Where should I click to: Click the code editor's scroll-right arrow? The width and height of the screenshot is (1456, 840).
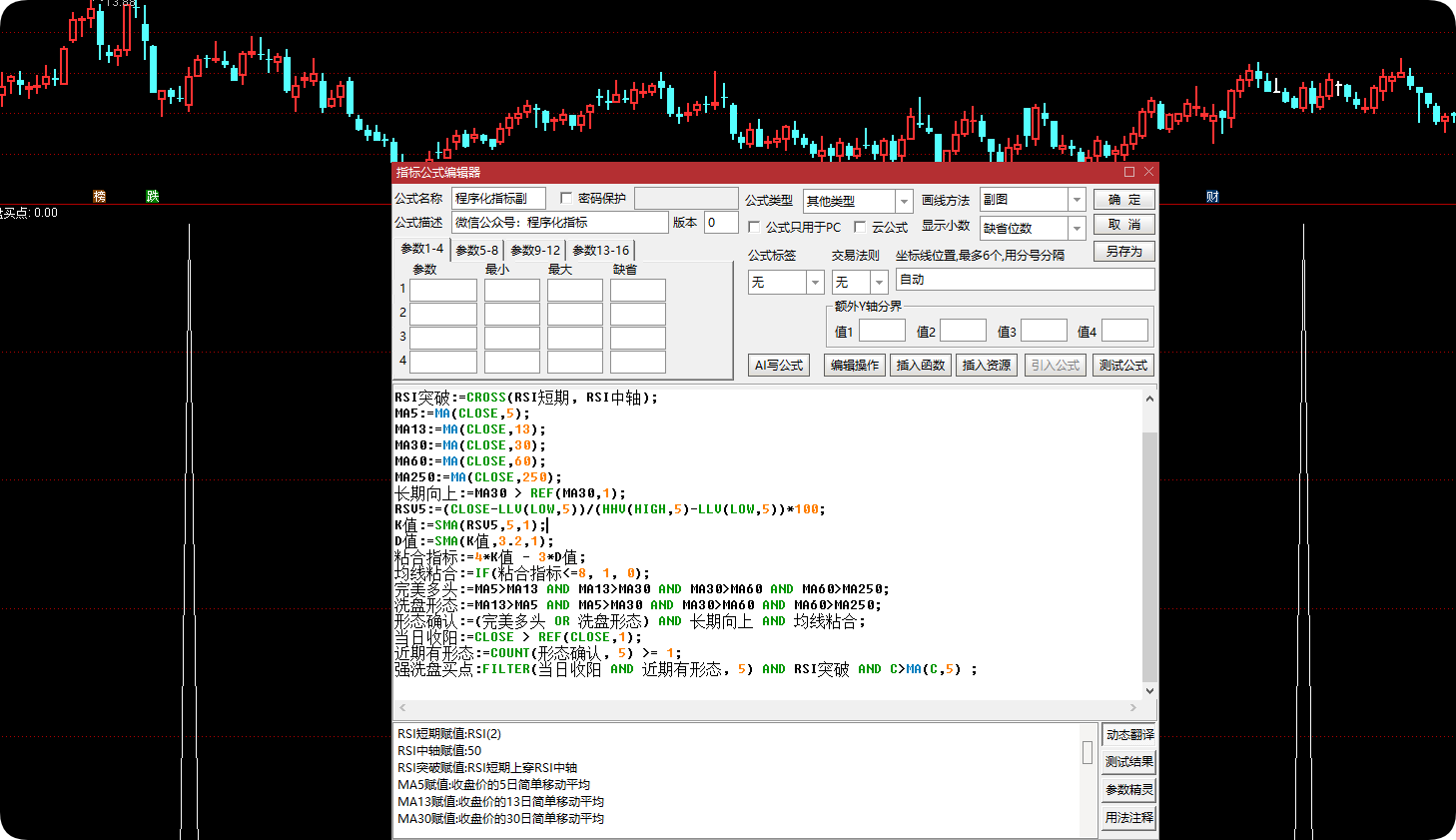[x=1132, y=707]
